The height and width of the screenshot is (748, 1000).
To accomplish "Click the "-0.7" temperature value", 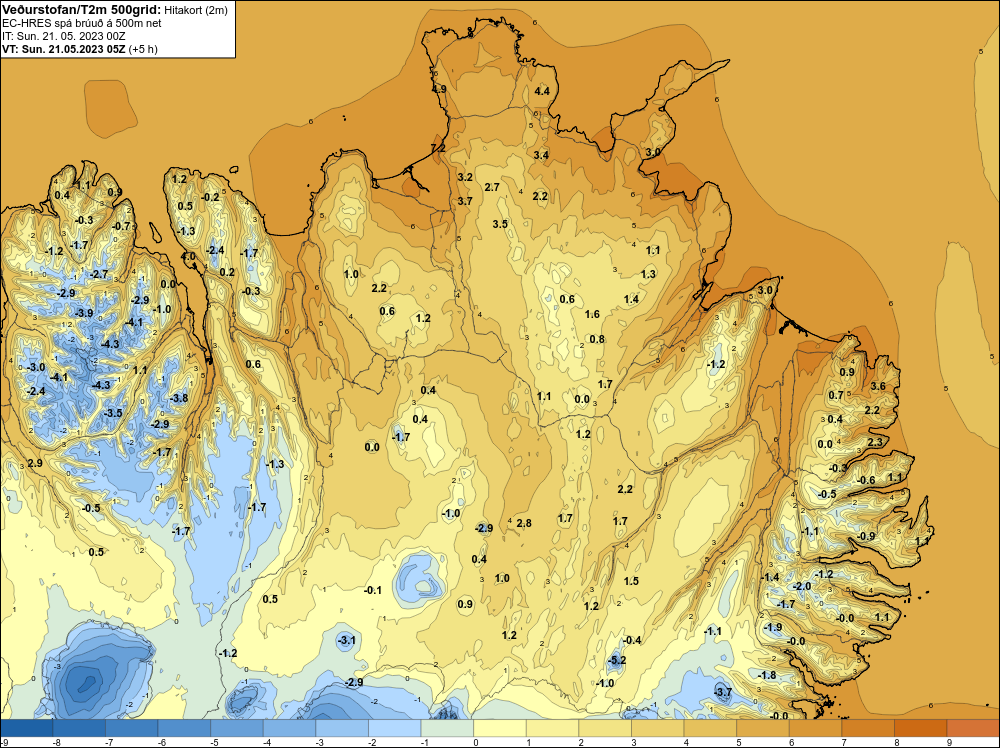I will [121, 226].
